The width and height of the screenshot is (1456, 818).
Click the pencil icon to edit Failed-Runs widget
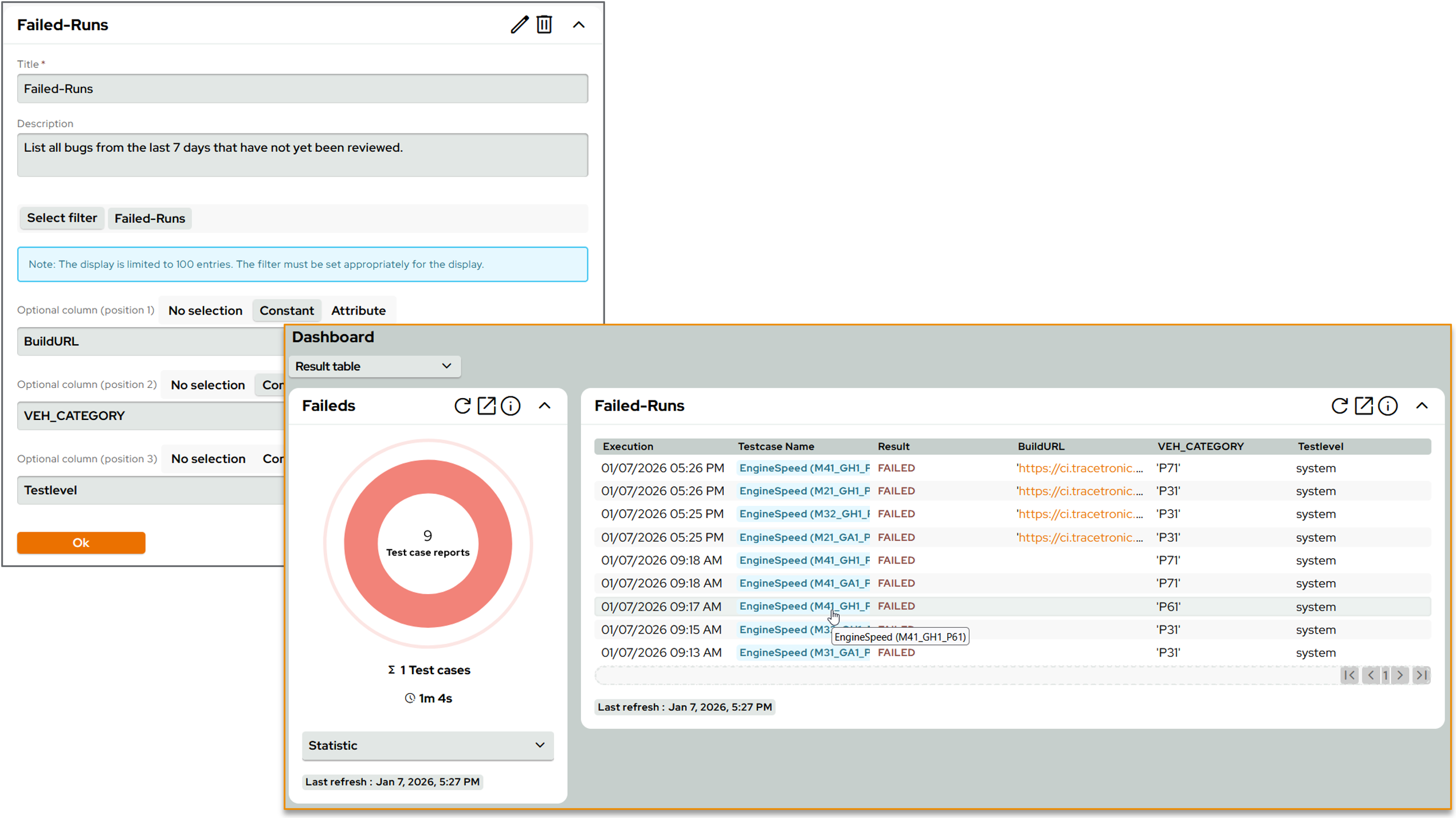(519, 24)
